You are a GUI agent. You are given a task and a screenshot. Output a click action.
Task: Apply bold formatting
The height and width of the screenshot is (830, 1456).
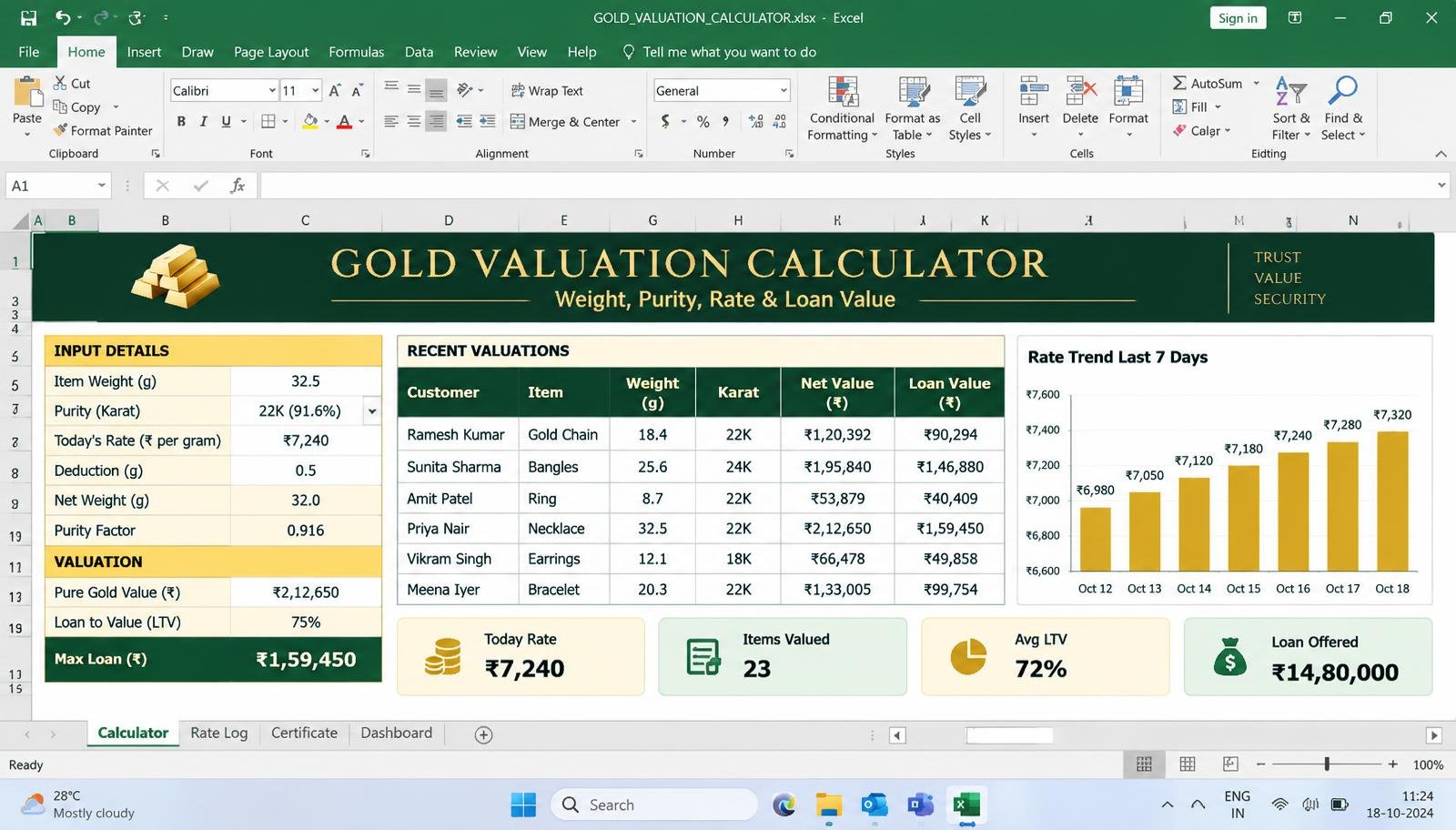[x=181, y=121]
